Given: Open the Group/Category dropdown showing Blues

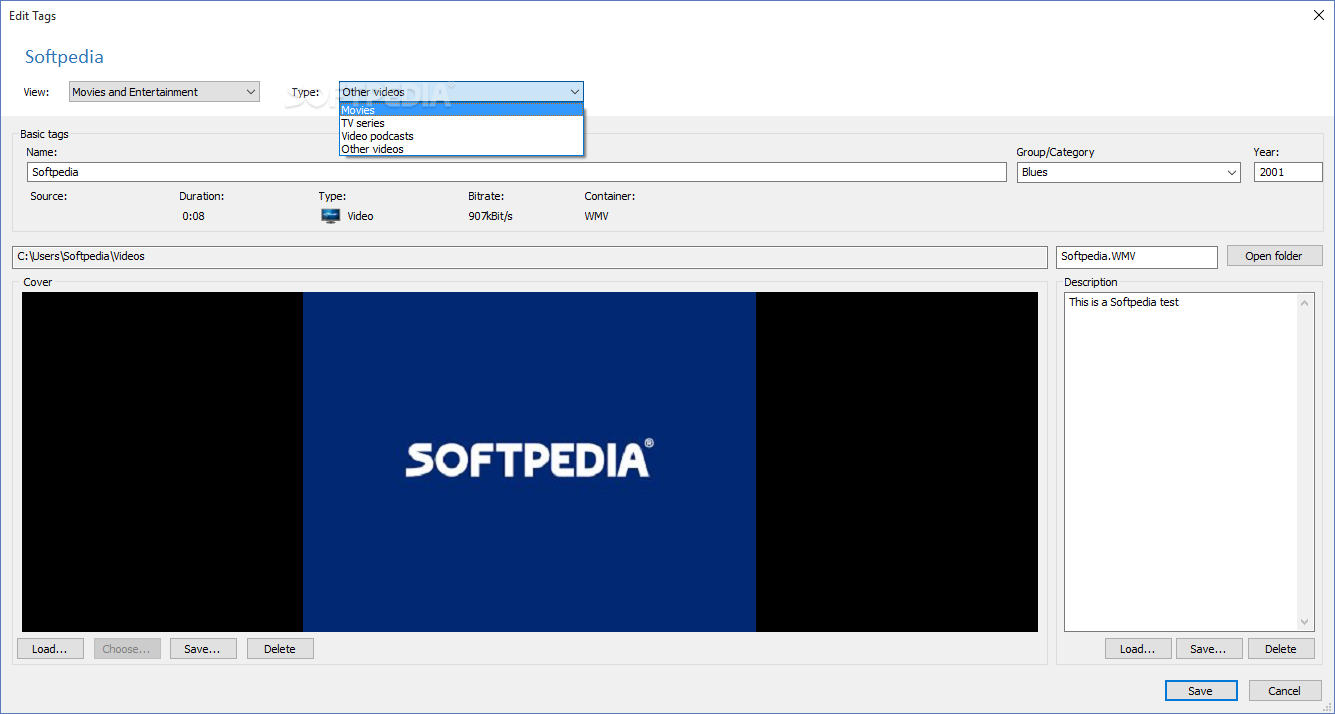Looking at the screenshot, I should pyautogui.click(x=1129, y=172).
